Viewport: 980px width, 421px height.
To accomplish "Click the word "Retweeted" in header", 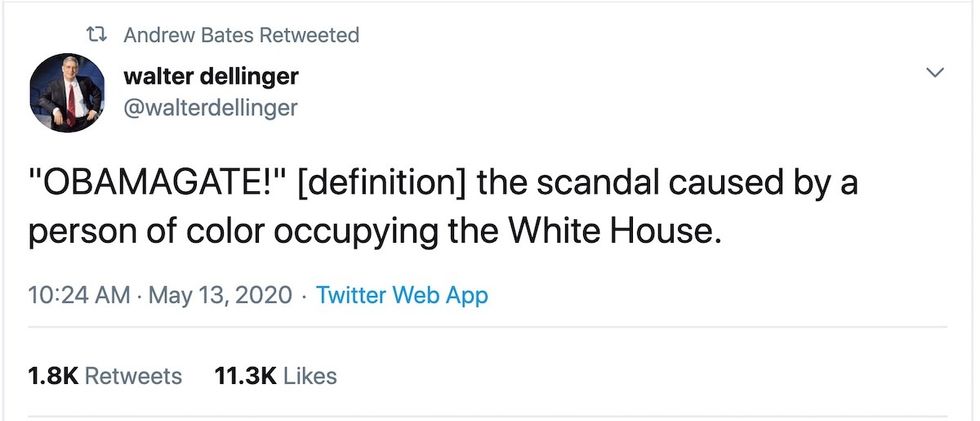I will tap(308, 35).
